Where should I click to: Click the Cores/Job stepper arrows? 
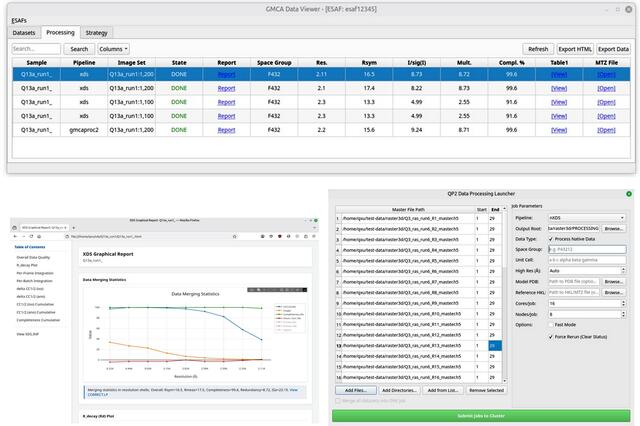(623, 303)
